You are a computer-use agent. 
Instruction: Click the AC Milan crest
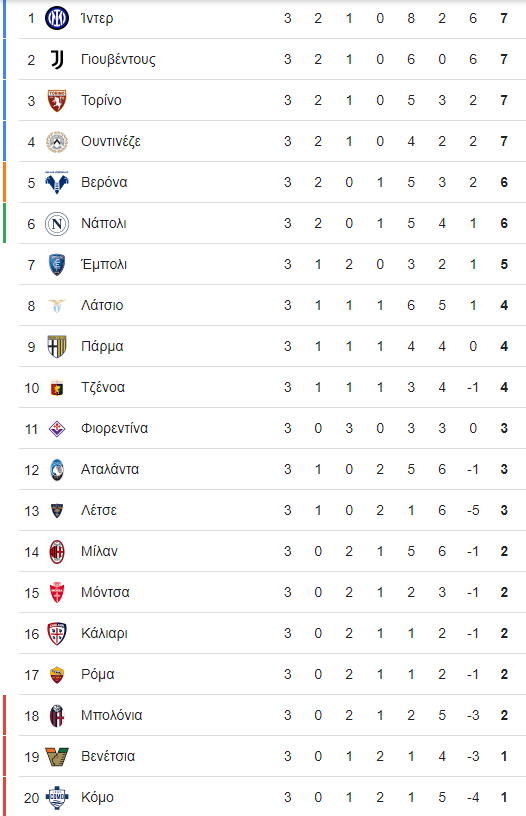(x=57, y=552)
